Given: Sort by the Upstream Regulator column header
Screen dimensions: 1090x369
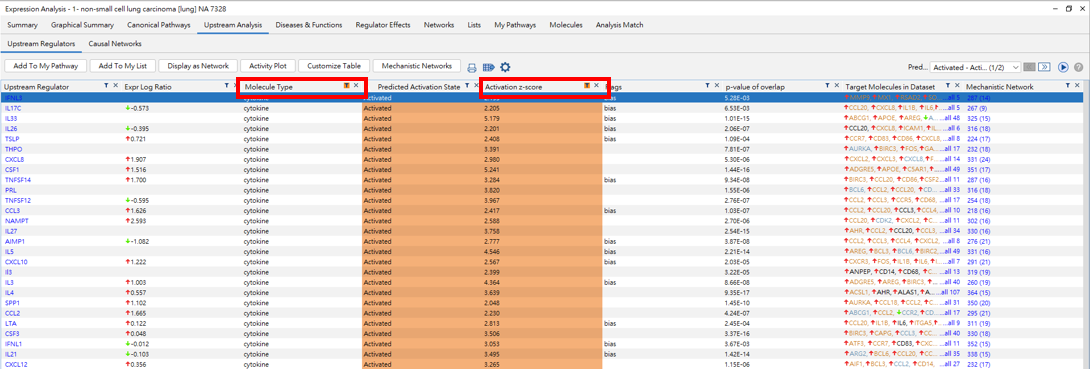Looking at the screenshot, I should 36,87.
